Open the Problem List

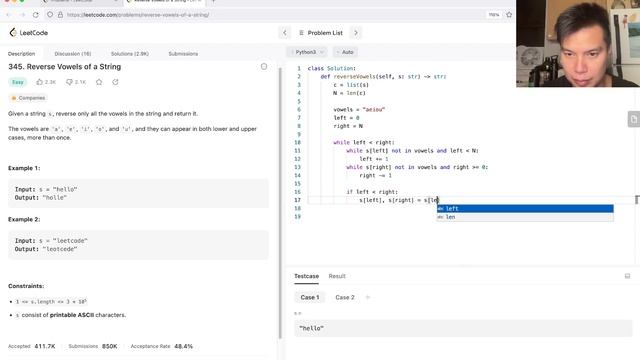(321, 33)
